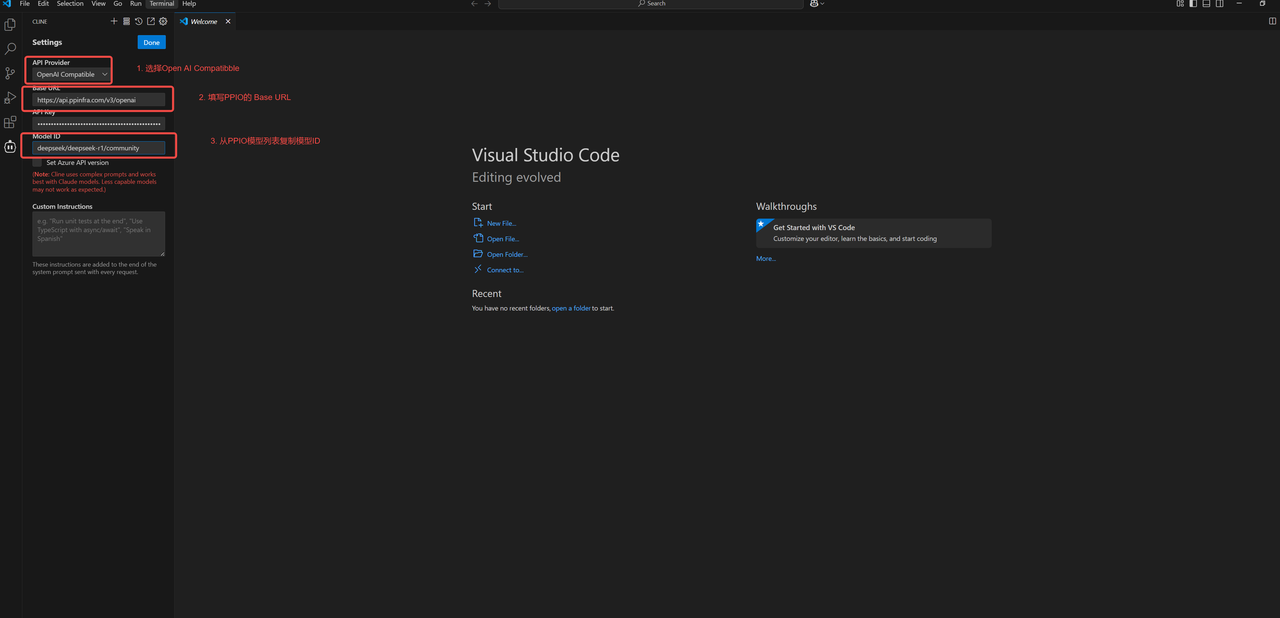The width and height of the screenshot is (1280, 618).
Task: Open the Go menu
Action: coord(118,4)
